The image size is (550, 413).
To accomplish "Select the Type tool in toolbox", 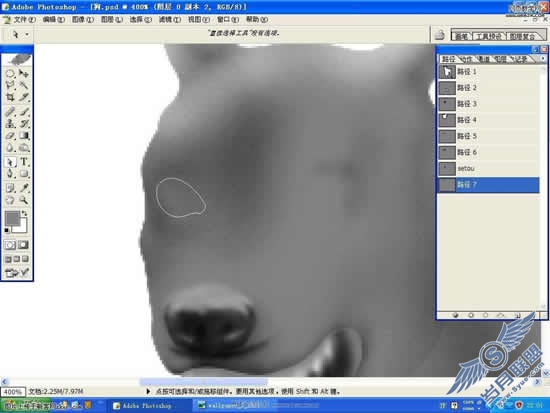I will pyautogui.click(x=24, y=161).
